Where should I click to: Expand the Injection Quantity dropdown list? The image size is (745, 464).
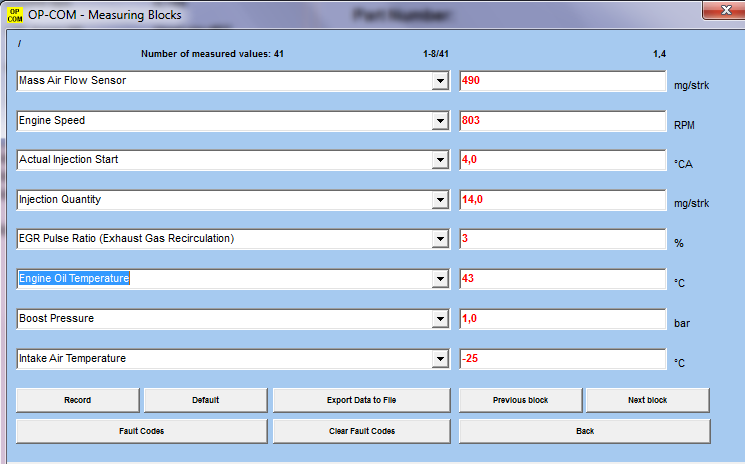pyautogui.click(x=440, y=200)
